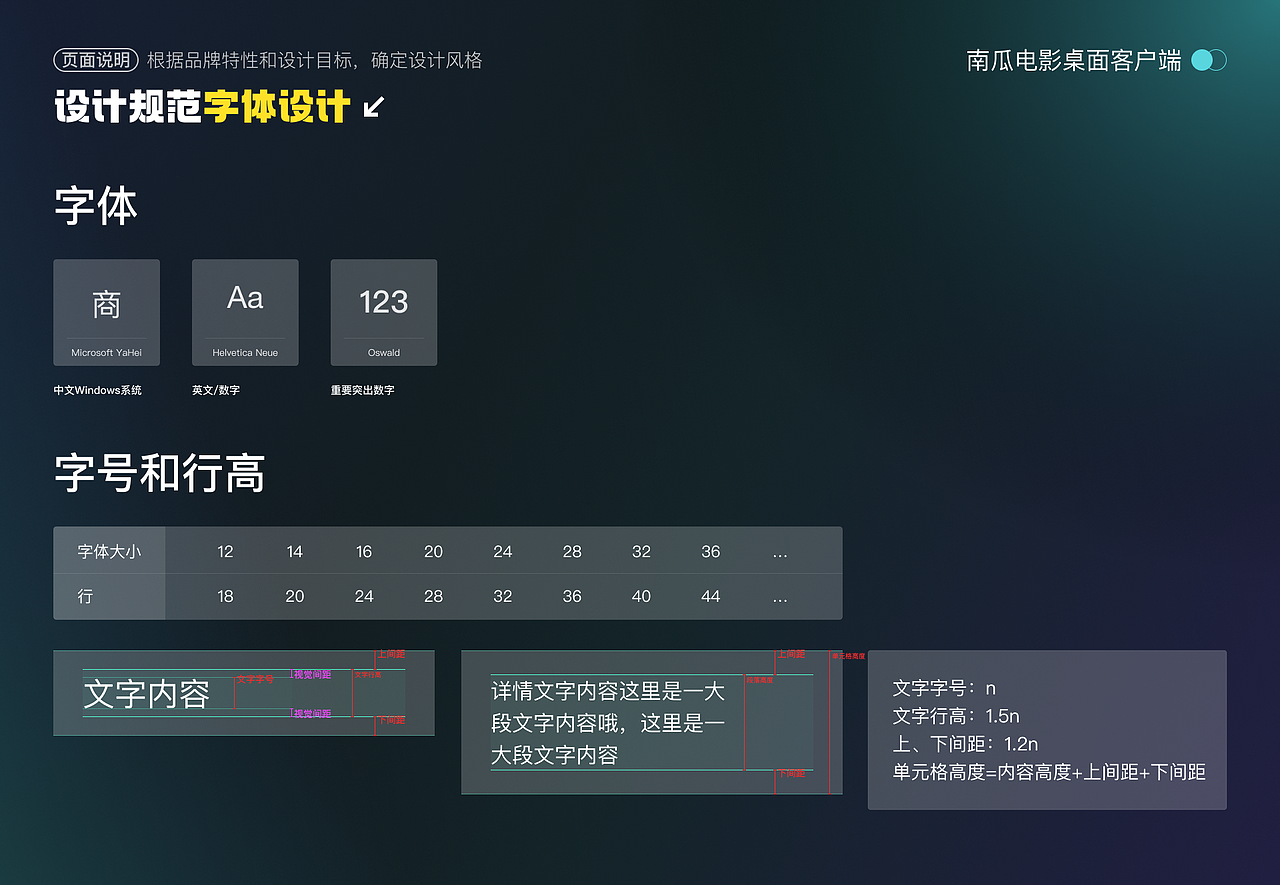Select the 字号和行高 section header

(x=158, y=476)
